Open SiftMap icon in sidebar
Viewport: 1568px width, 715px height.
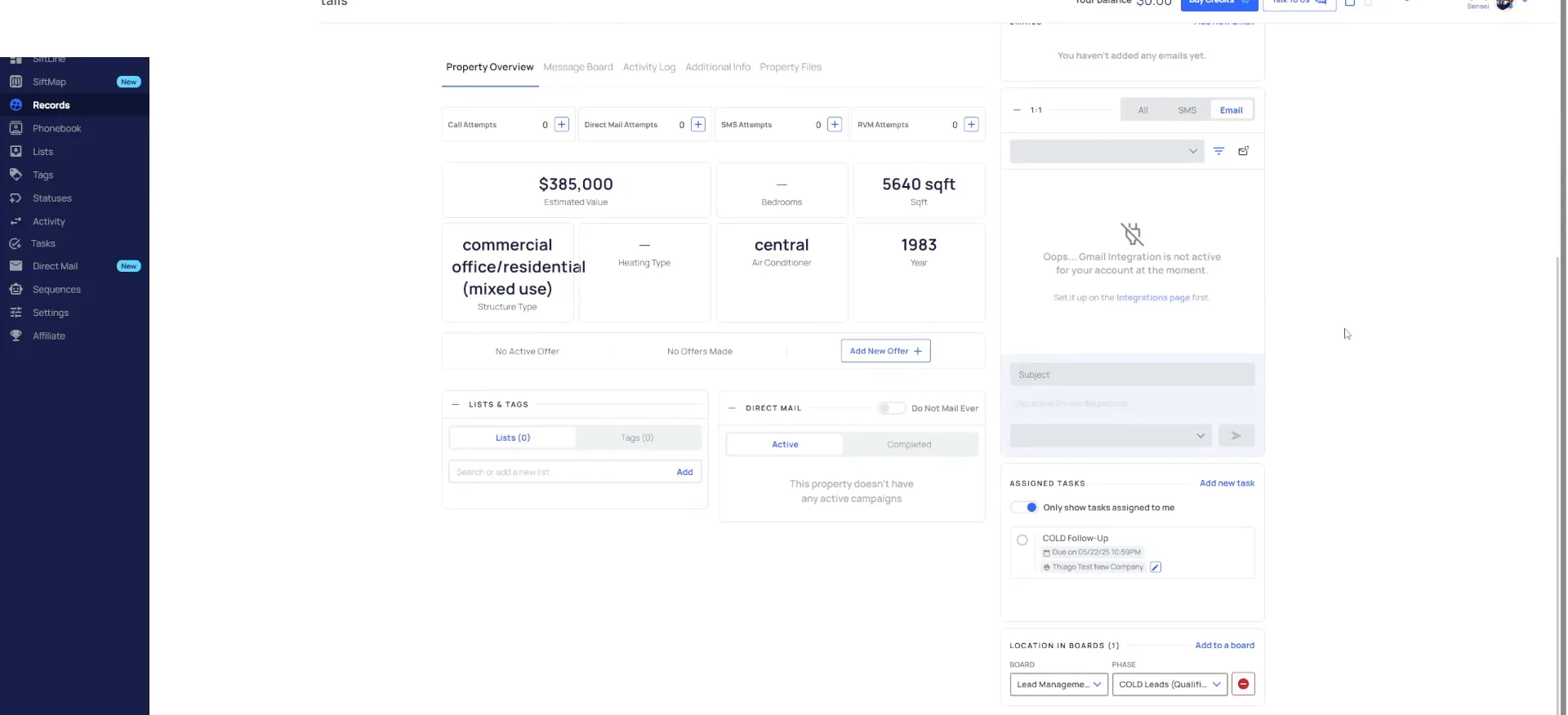tap(16, 82)
